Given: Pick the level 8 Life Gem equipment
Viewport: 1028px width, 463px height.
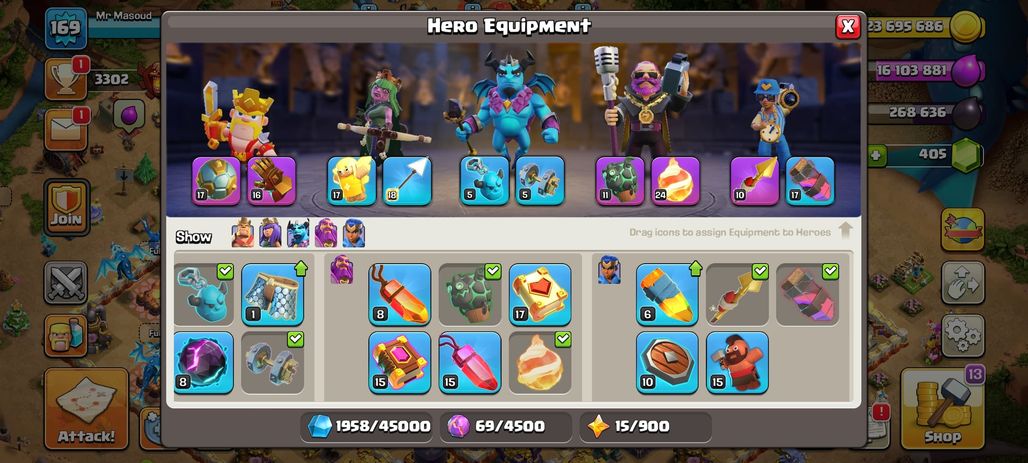Looking at the screenshot, I should (399, 294).
